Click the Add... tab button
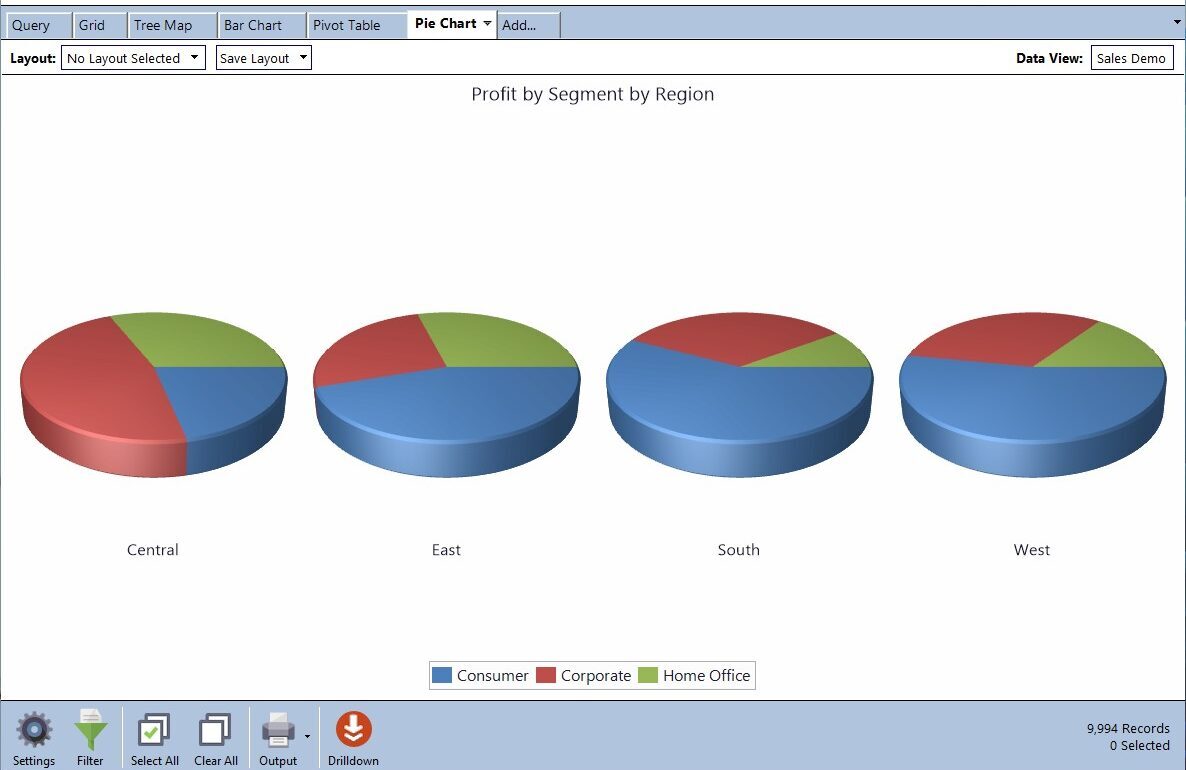The height and width of the screenshot is (770, 1186). (x=519, y=25)
